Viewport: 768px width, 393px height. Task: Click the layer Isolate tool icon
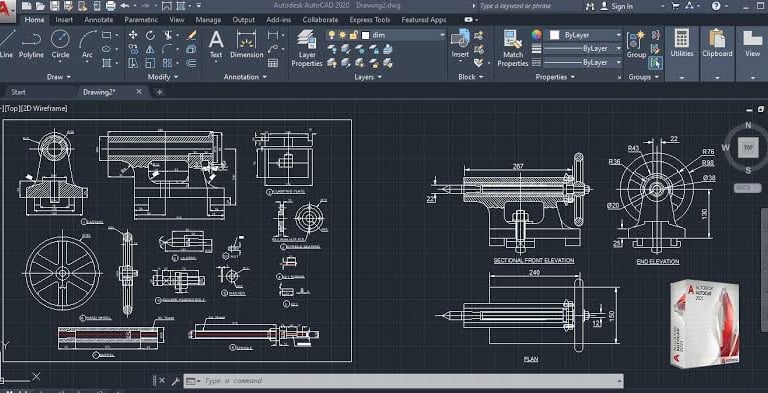(346, 49)
